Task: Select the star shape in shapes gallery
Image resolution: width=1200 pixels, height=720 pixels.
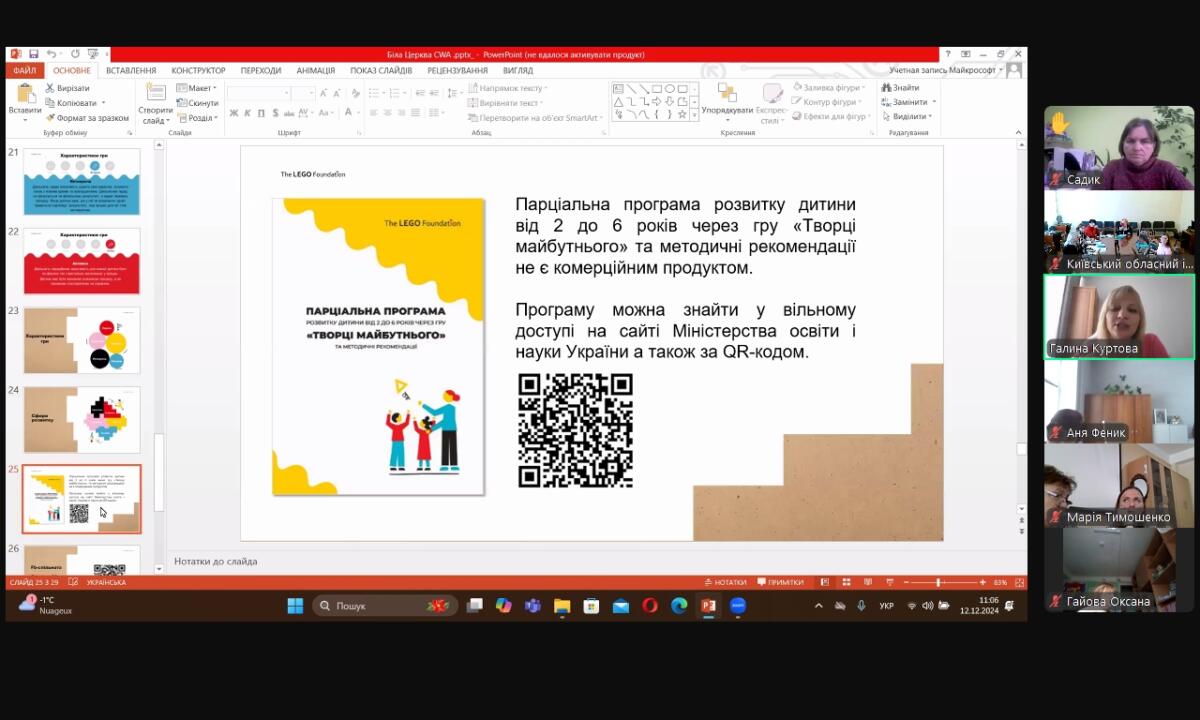Action: point(683,114)
